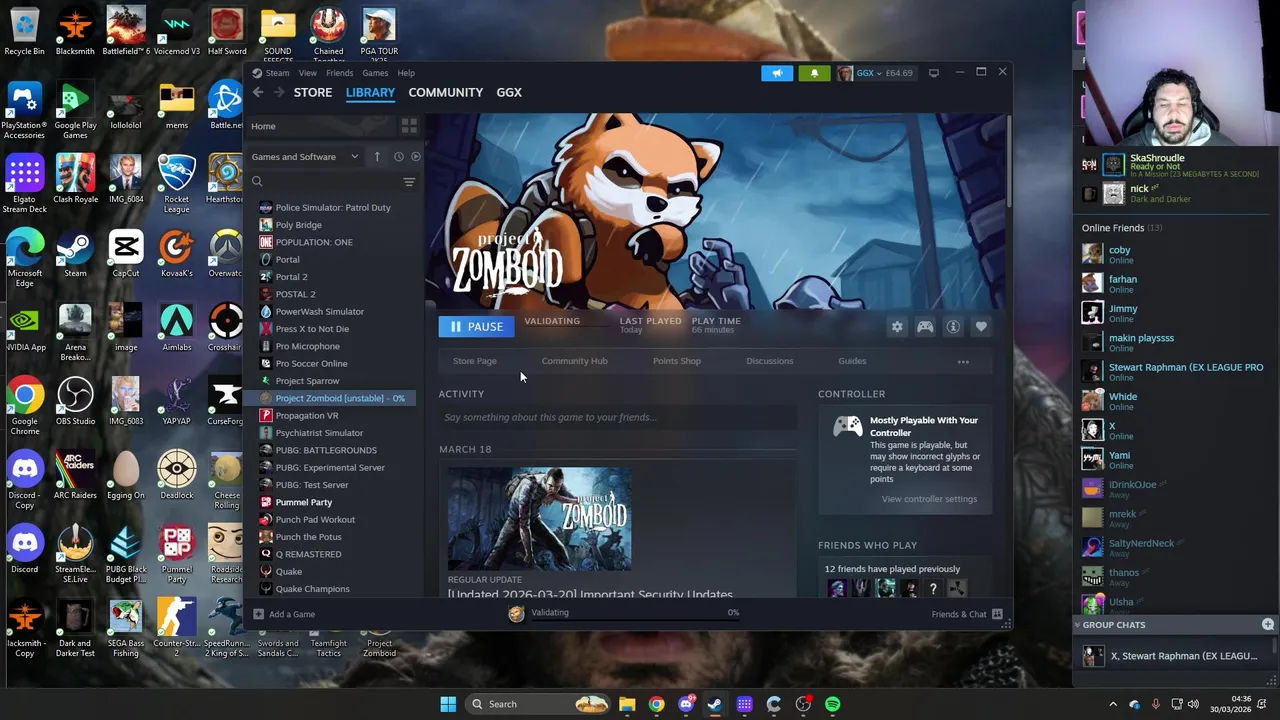The width and height of the screenshot is (1280, 720).
Task: Toggle library collections grid view icon
Action: tap(409, 126)
